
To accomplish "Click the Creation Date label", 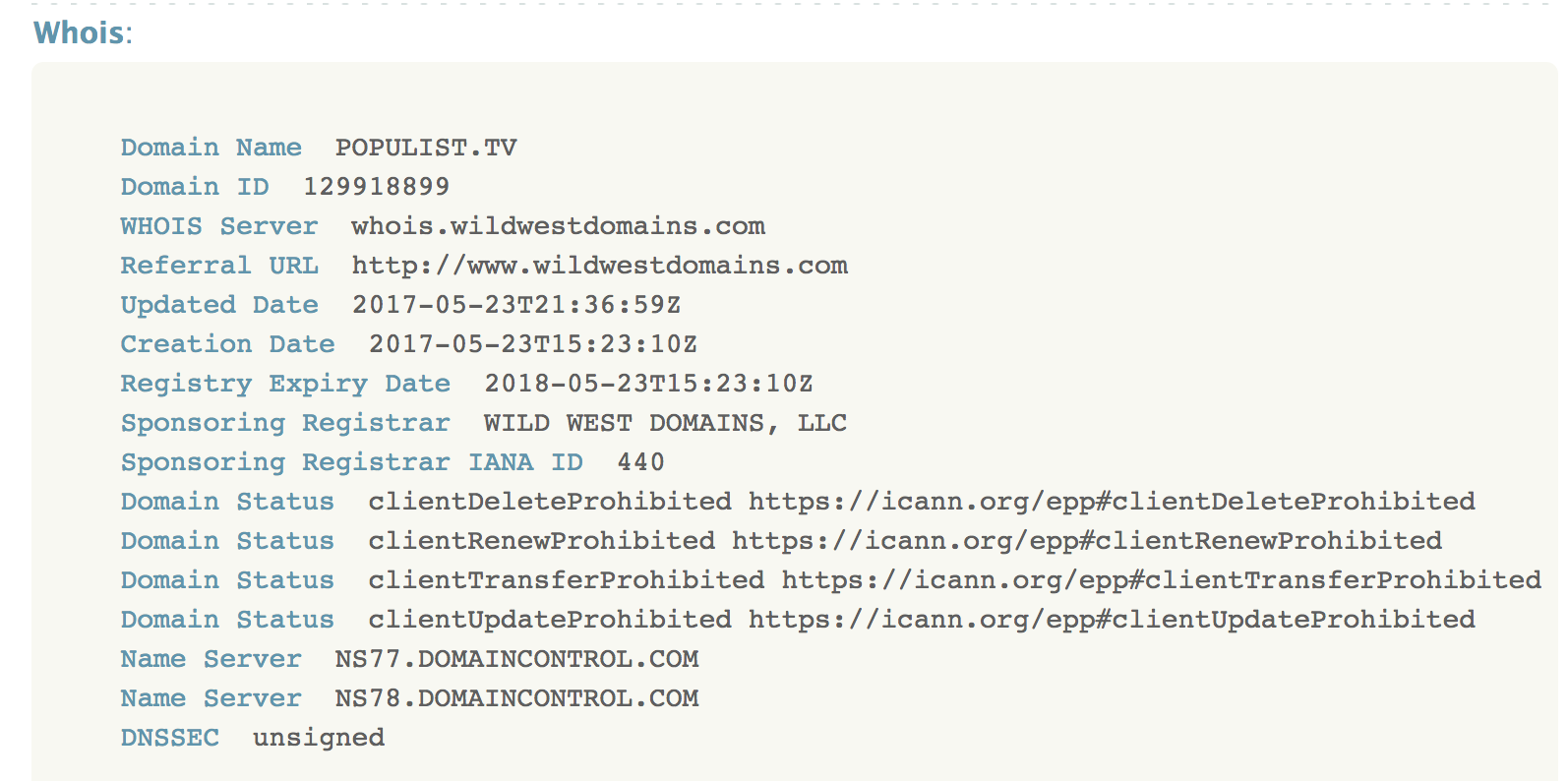I will coord(228,344).
